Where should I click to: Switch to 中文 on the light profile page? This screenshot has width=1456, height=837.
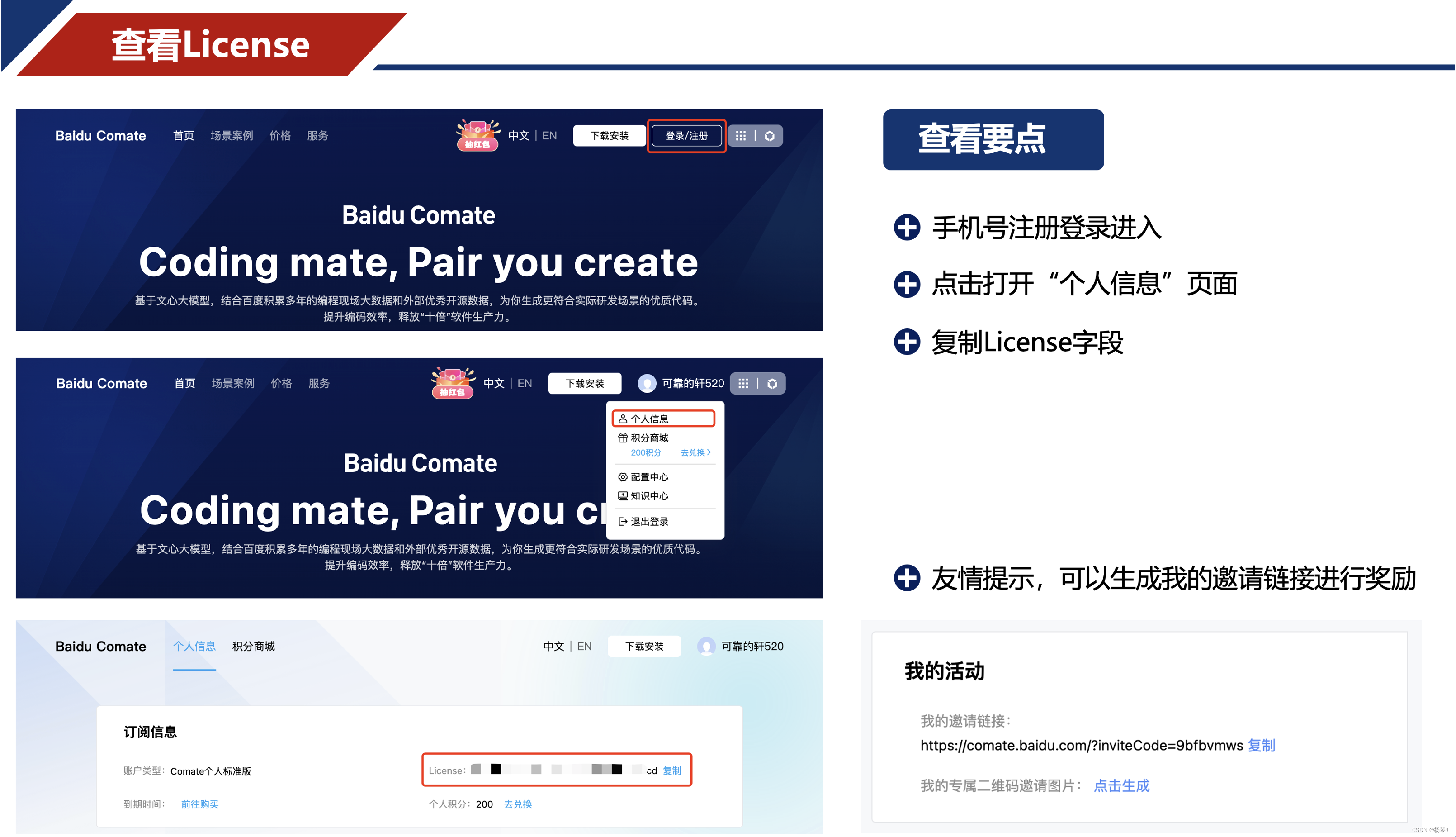pos(553,646)
